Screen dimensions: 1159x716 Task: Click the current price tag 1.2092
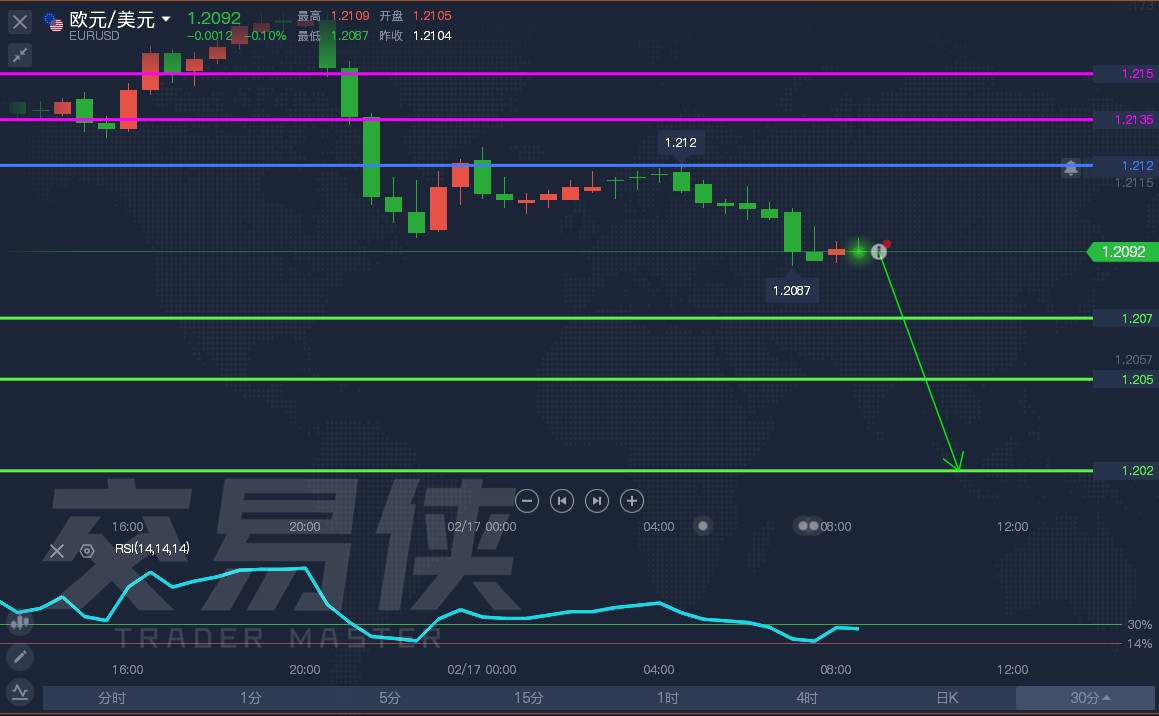click(x=1123, y=252)
